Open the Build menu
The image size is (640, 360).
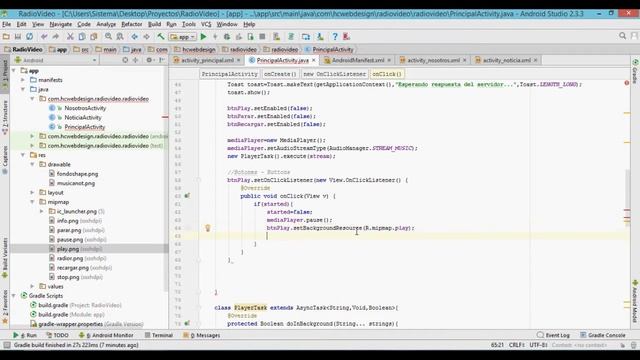154,24
